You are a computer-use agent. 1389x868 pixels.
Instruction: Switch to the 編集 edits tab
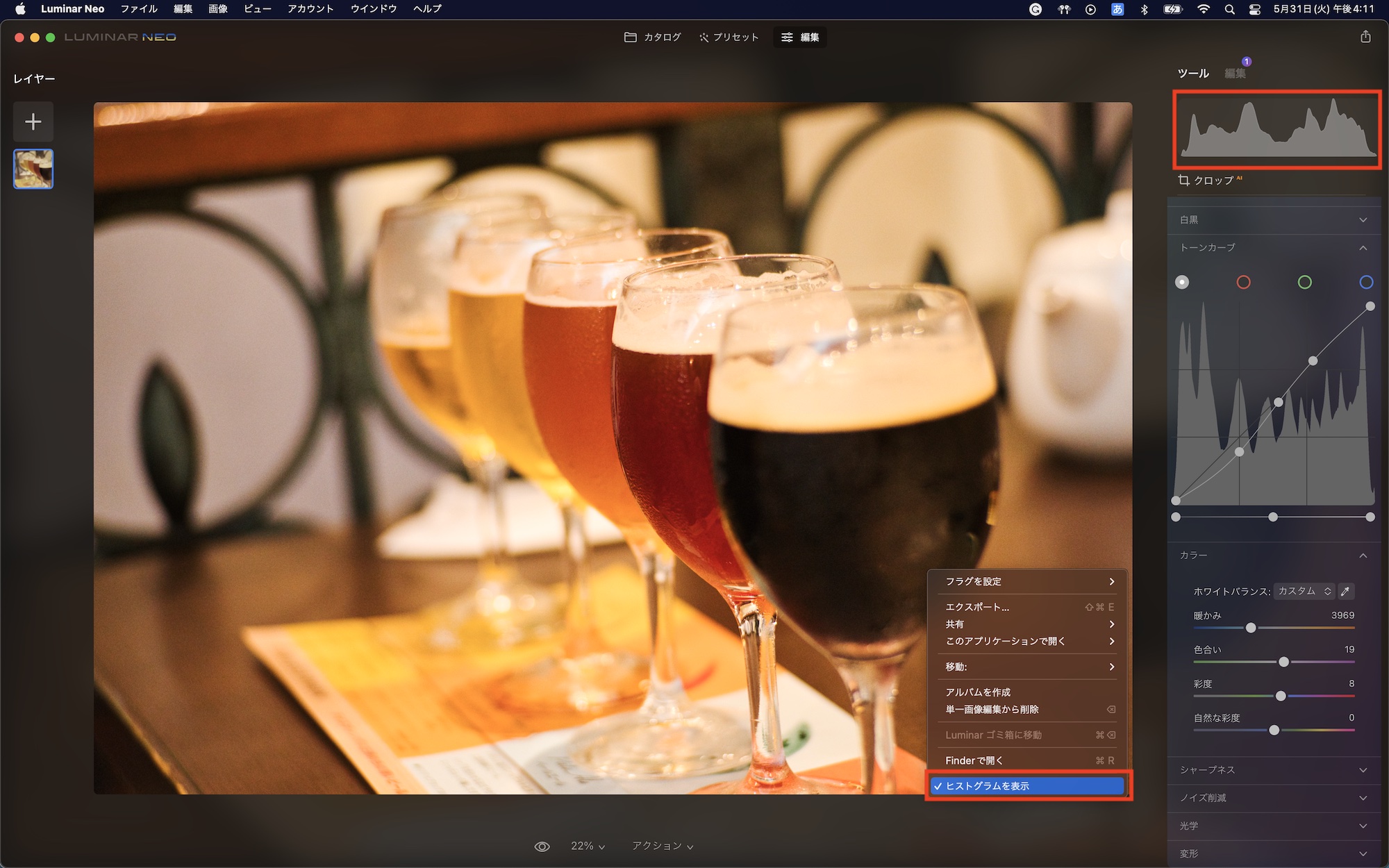[1234, 74]
